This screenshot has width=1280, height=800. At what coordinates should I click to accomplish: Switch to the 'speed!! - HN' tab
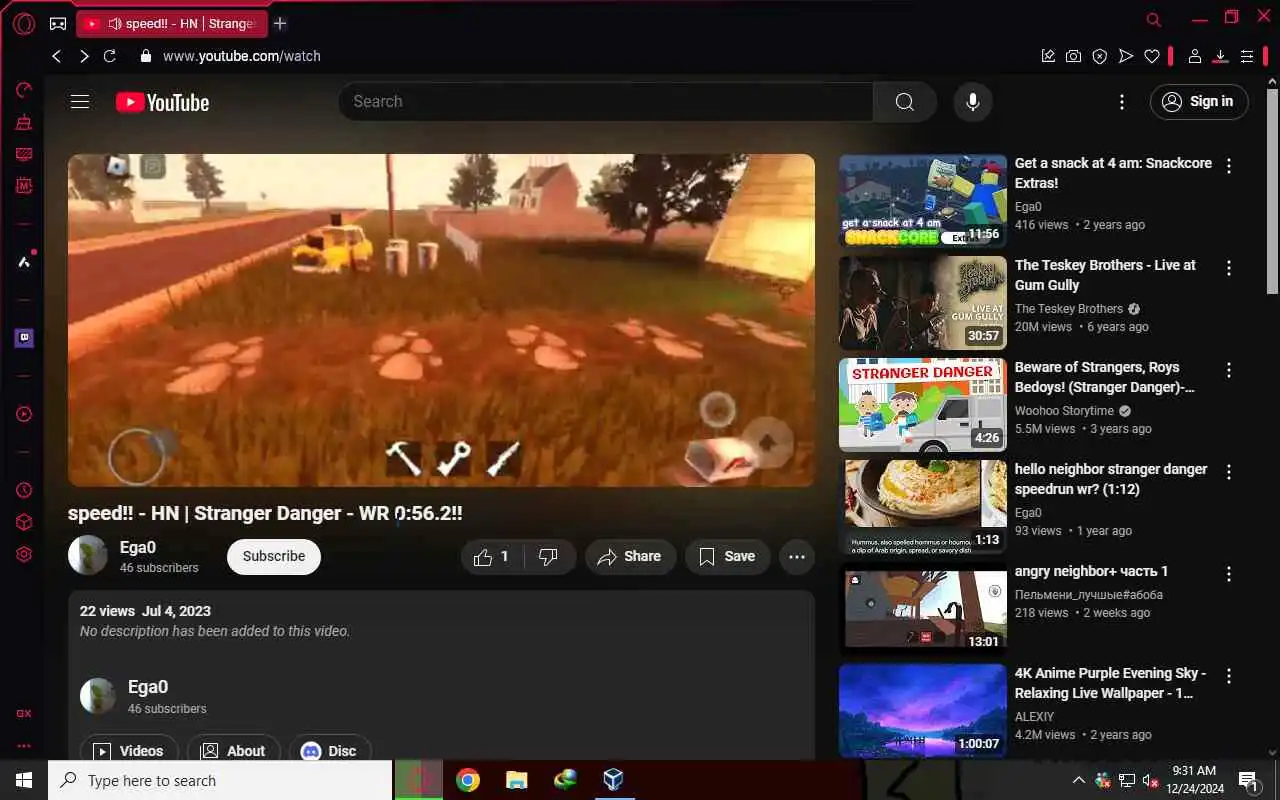point(172,23)
